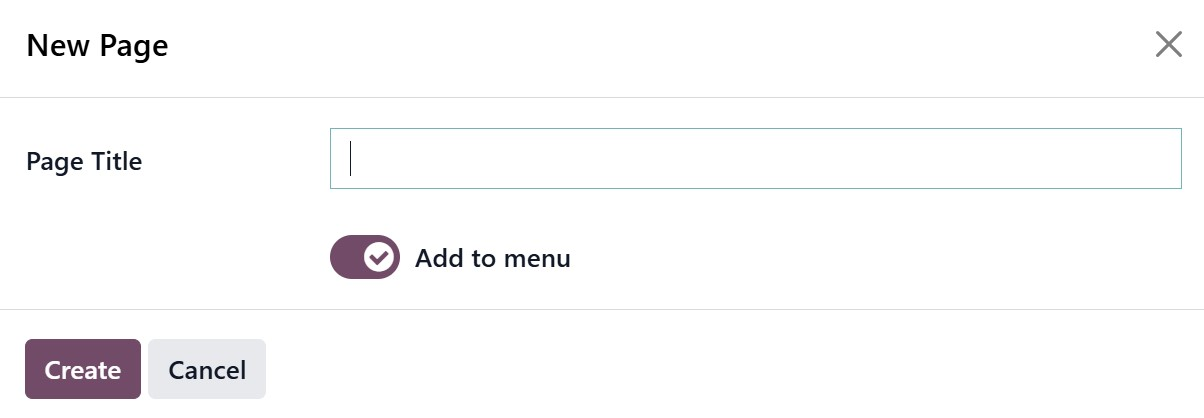
Task: Dismiss the dialog with the top-right X
Action: click(x=1168, y=44)
